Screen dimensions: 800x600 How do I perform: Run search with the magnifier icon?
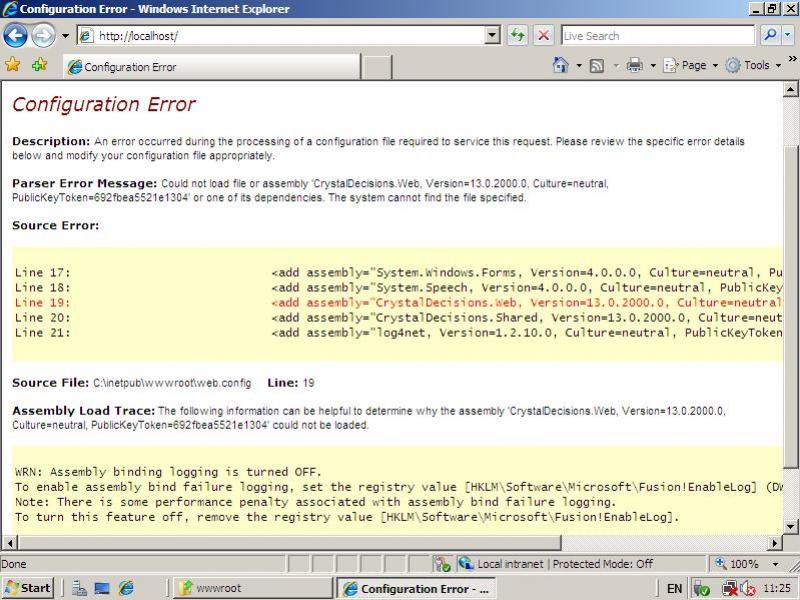tap(769, 35)
